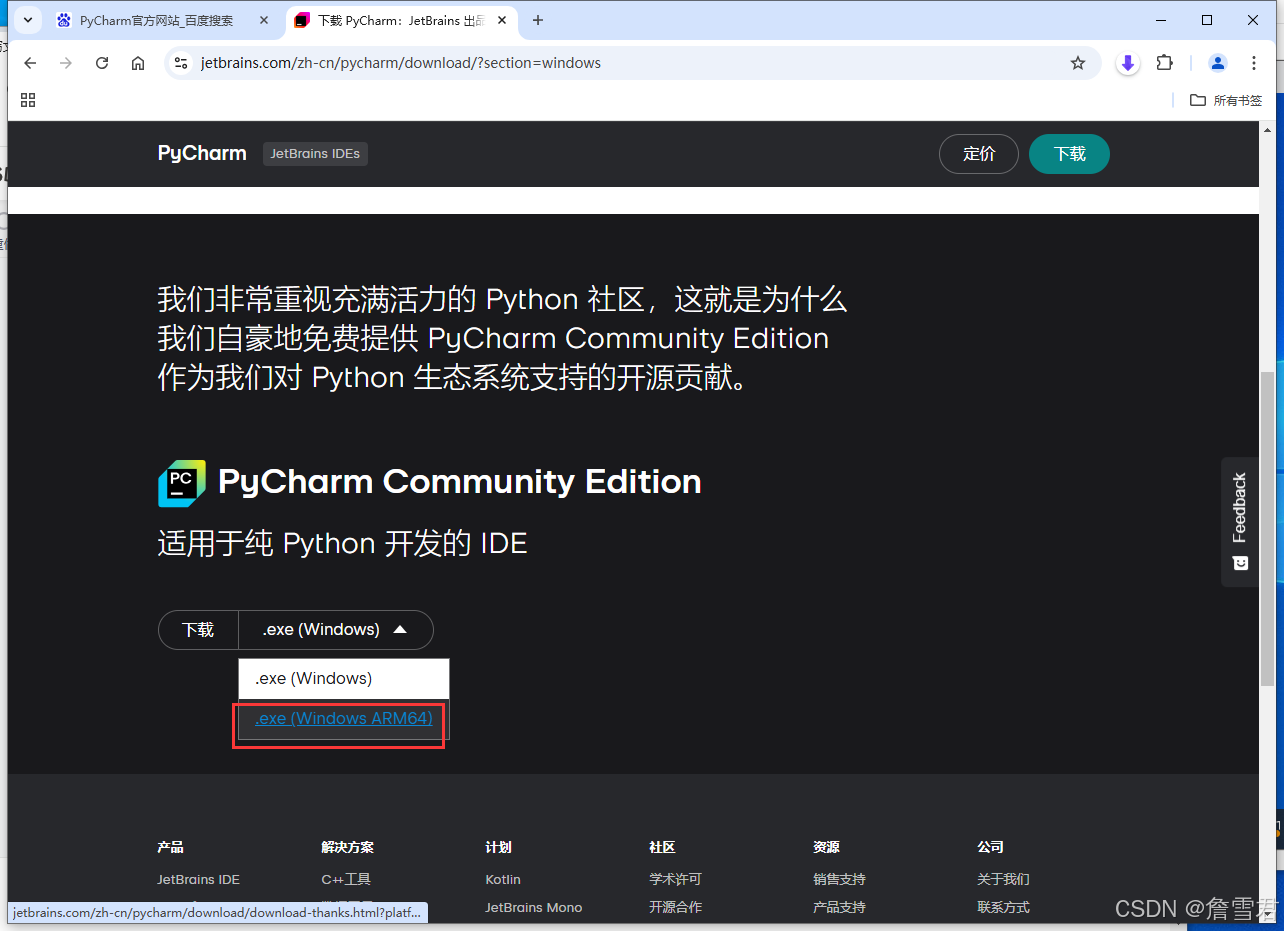Bookmark this page with the star icon
The width and height of the screenshot is (1284, 931).
click(1078, 63)
